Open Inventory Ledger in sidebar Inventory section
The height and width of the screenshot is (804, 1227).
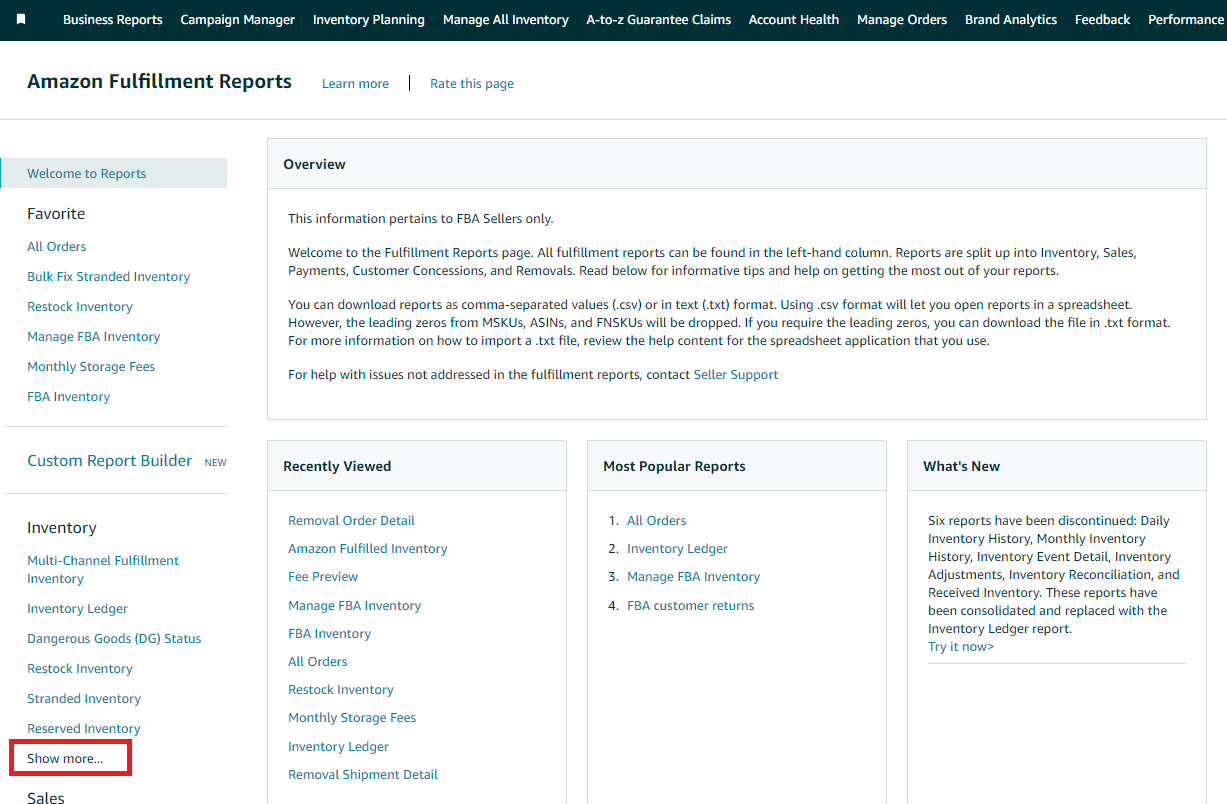(x=78, y=609)
